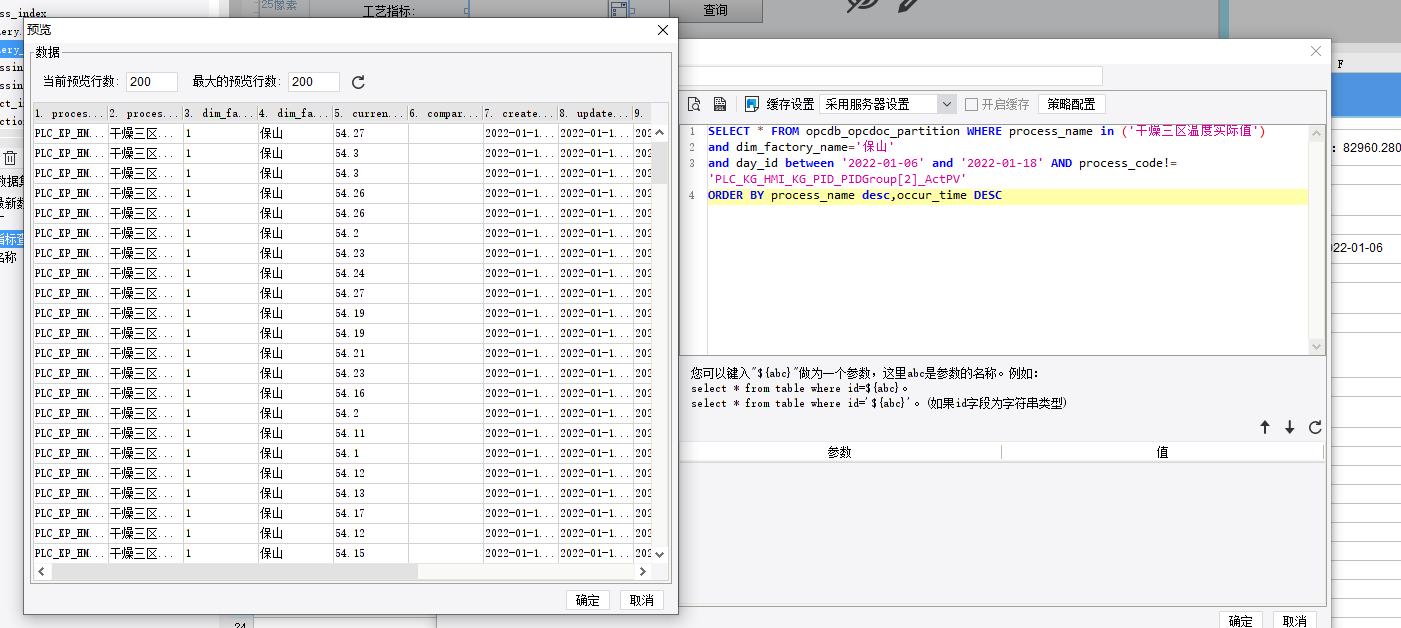Click 取消 in the SQL query dialog
Screen dimensions: 1401x628
coord(1294,621)
